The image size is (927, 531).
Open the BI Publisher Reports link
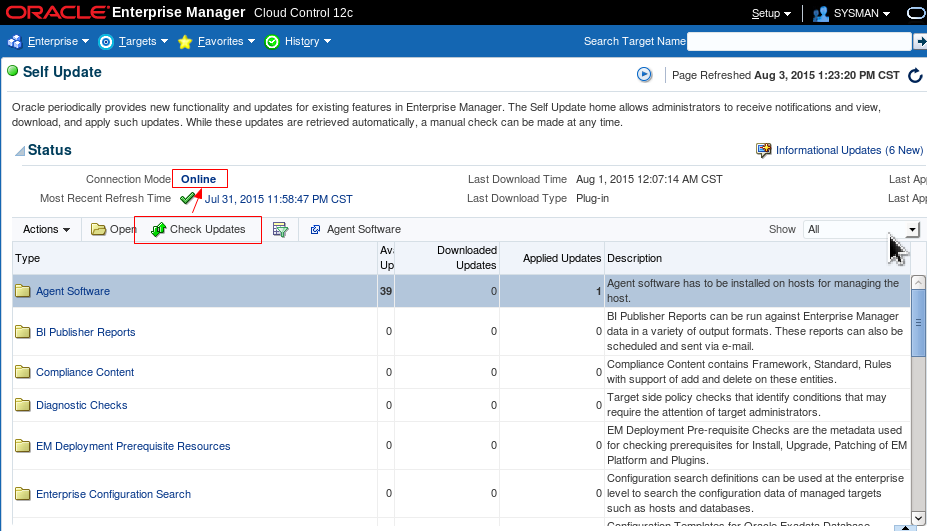click(x=86, y=332)
